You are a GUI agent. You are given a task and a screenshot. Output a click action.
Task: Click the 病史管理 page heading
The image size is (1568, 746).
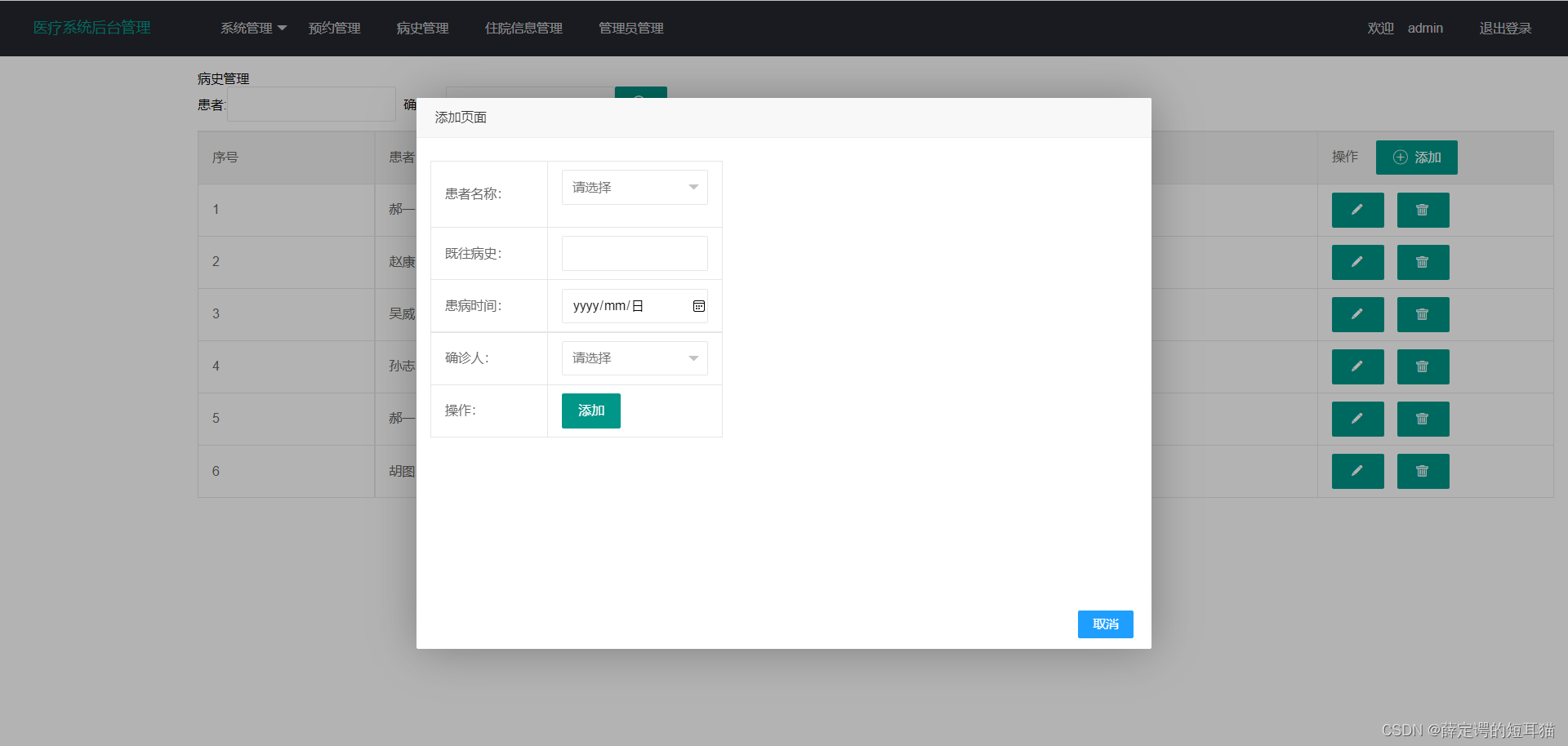(x=224, y=78)
